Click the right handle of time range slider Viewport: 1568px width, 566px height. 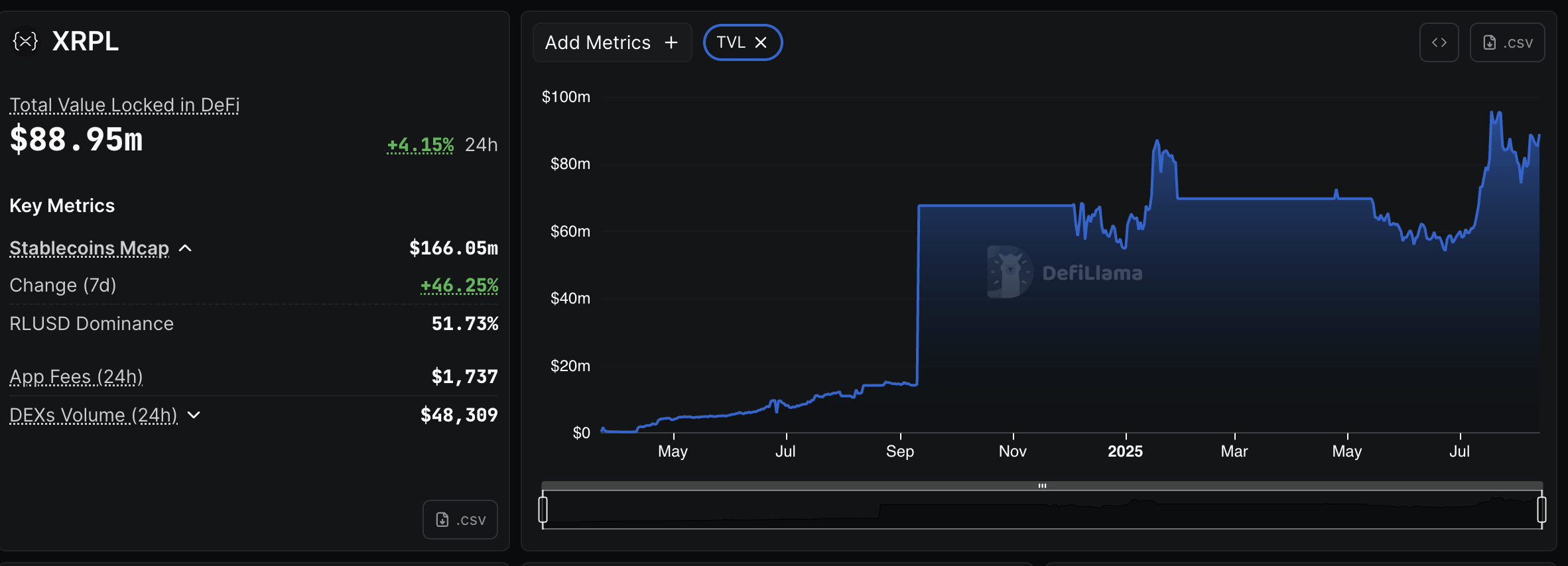(1541, 509)
